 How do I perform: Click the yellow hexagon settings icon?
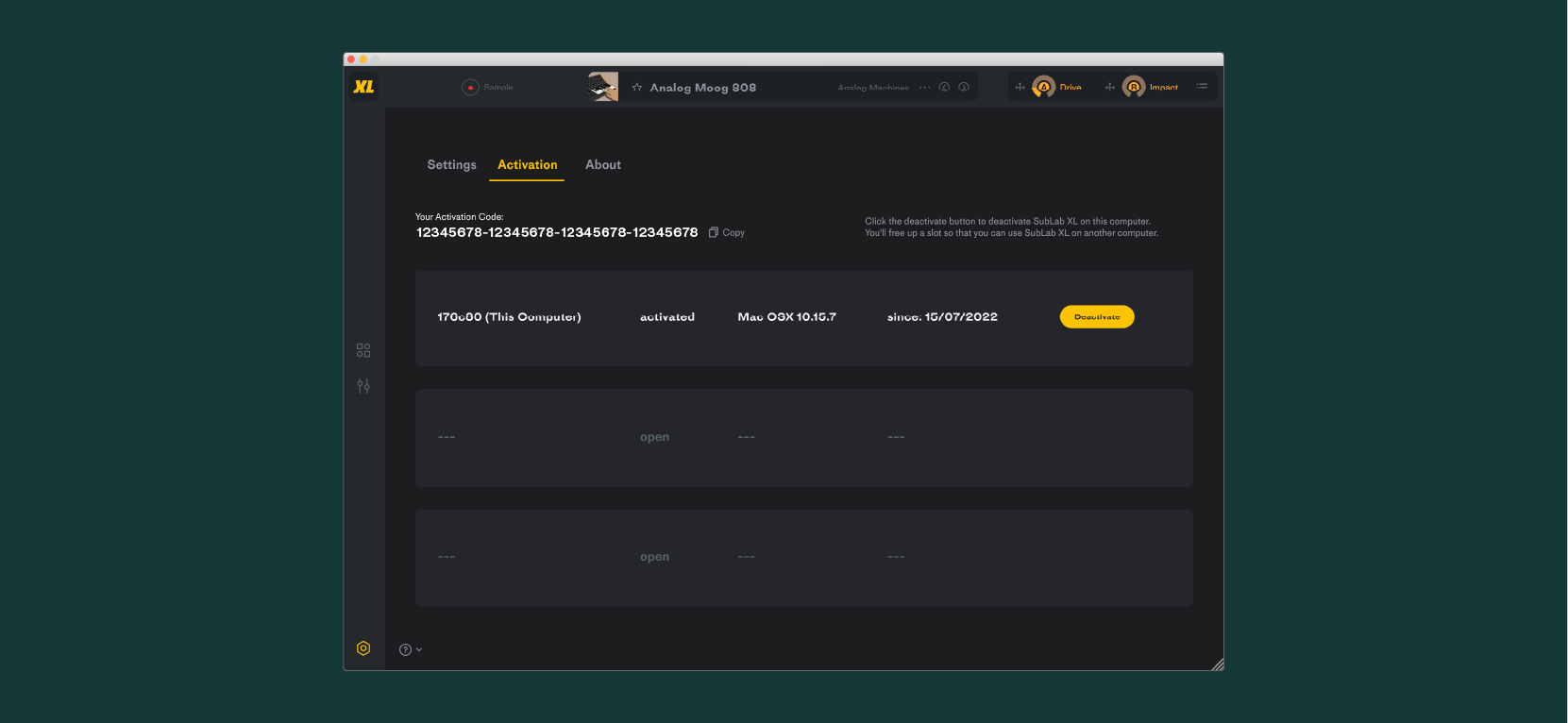pyautogui.click(x=363, y=648)
